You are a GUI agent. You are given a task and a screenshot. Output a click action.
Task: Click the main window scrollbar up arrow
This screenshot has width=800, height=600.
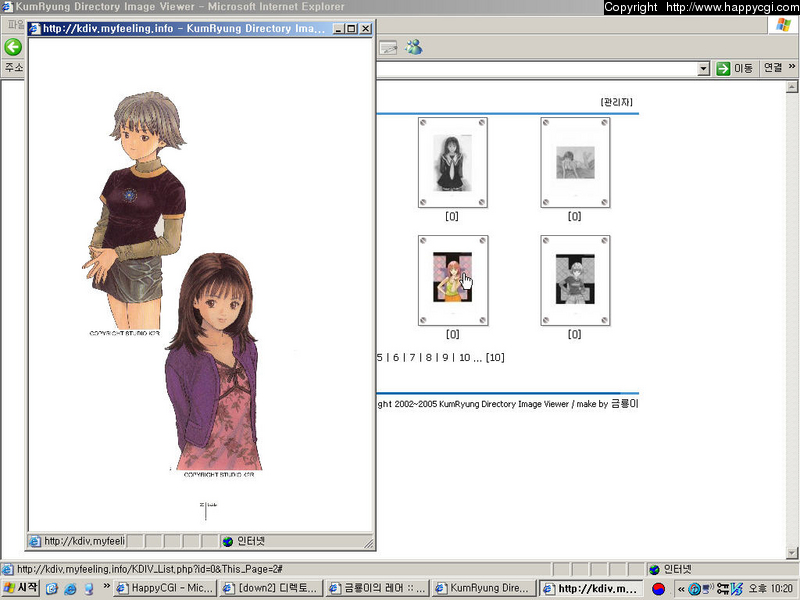792,87
